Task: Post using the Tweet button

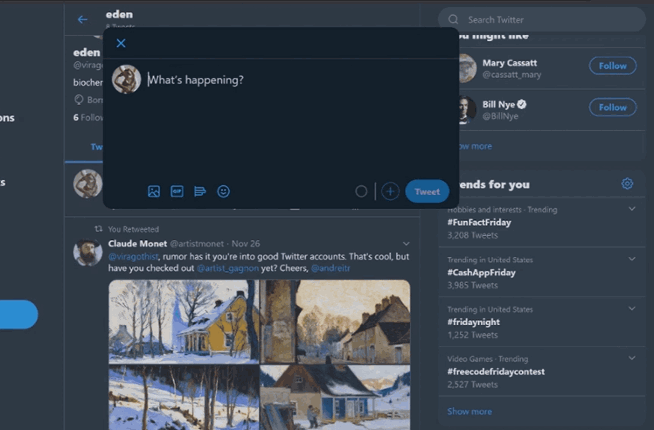Action: 427,191
